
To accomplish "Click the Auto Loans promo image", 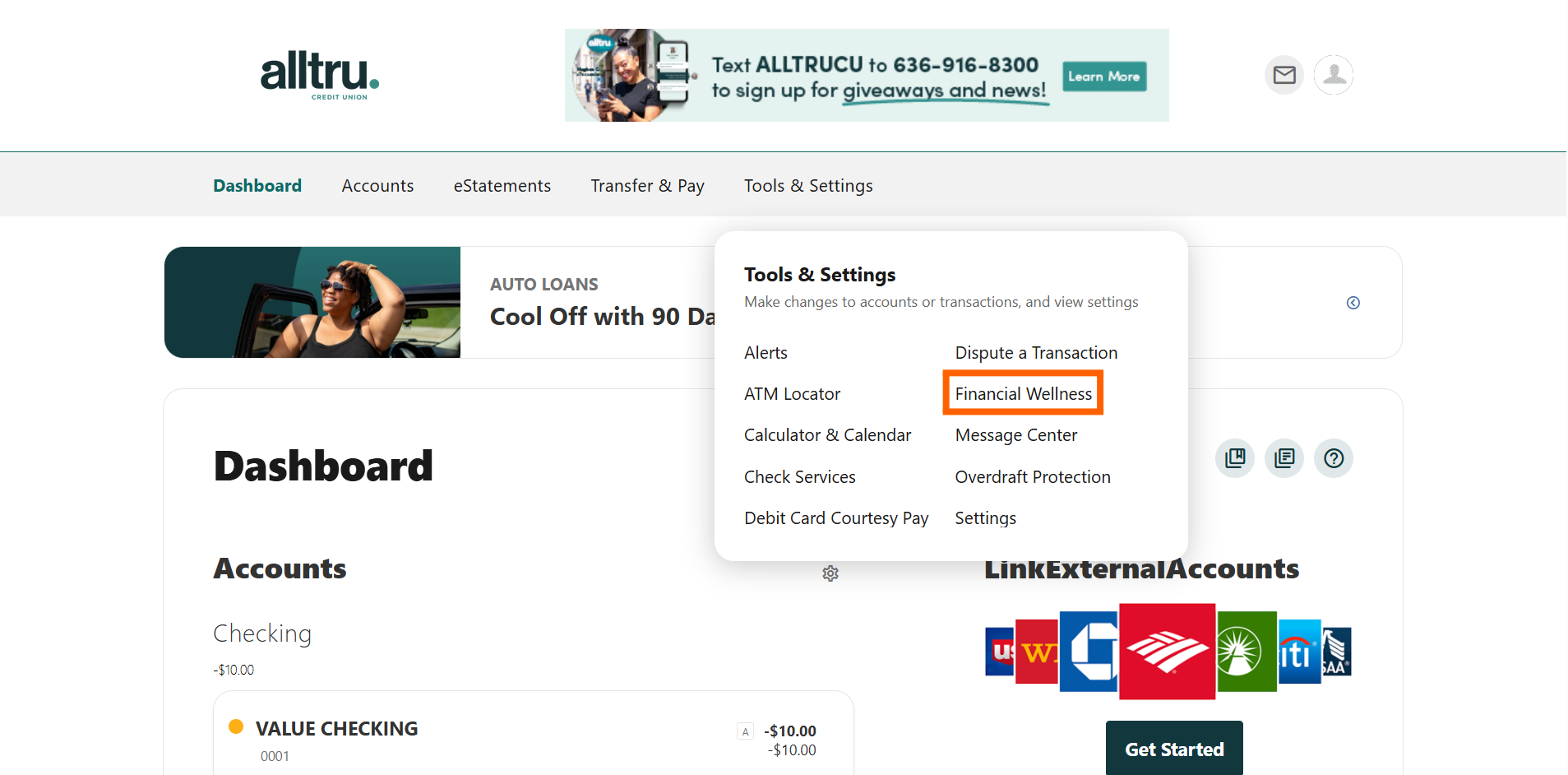I will pyautogui.click(x=312, y=302).
